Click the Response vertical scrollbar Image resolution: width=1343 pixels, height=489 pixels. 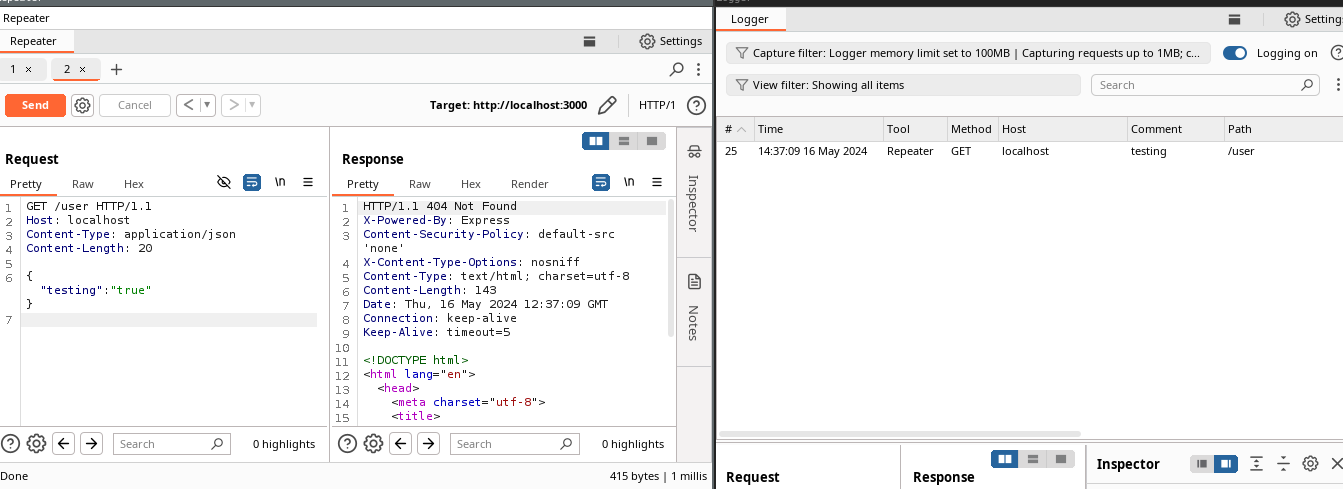tap(670, 267)
